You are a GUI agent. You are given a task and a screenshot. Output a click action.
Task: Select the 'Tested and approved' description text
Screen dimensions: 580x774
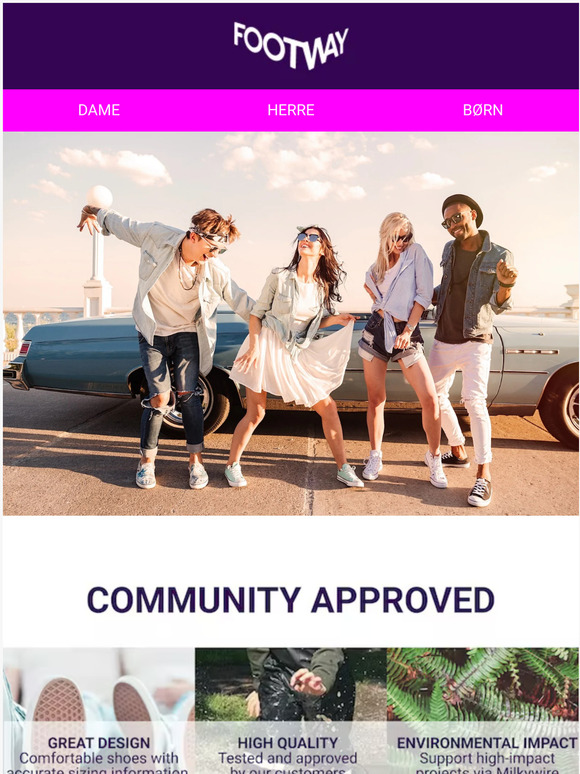(288, 758)
